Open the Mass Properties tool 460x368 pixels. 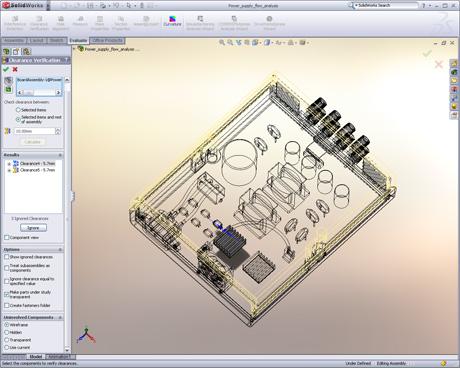(x=100, y=23)
